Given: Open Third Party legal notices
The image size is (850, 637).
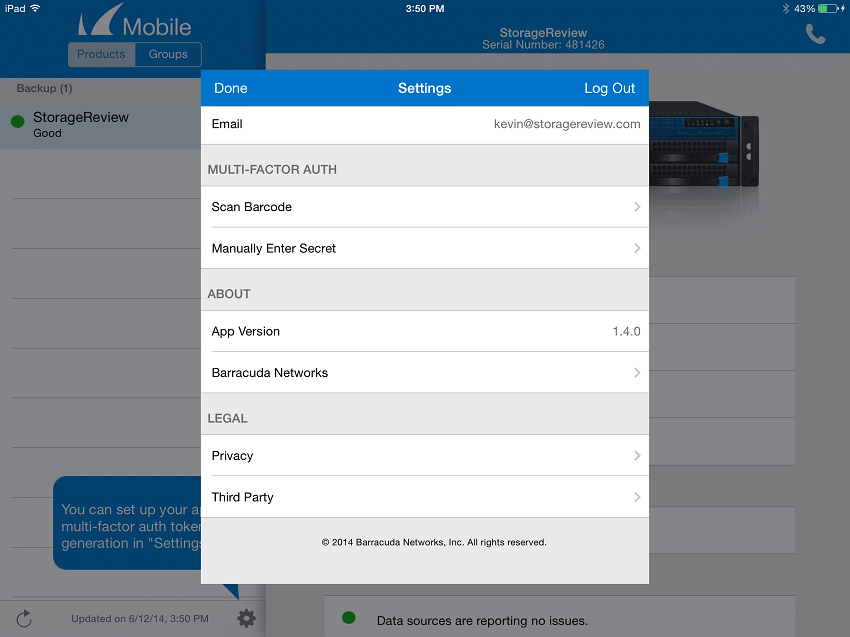Looking at the screenshot, I should click(425, 497).
